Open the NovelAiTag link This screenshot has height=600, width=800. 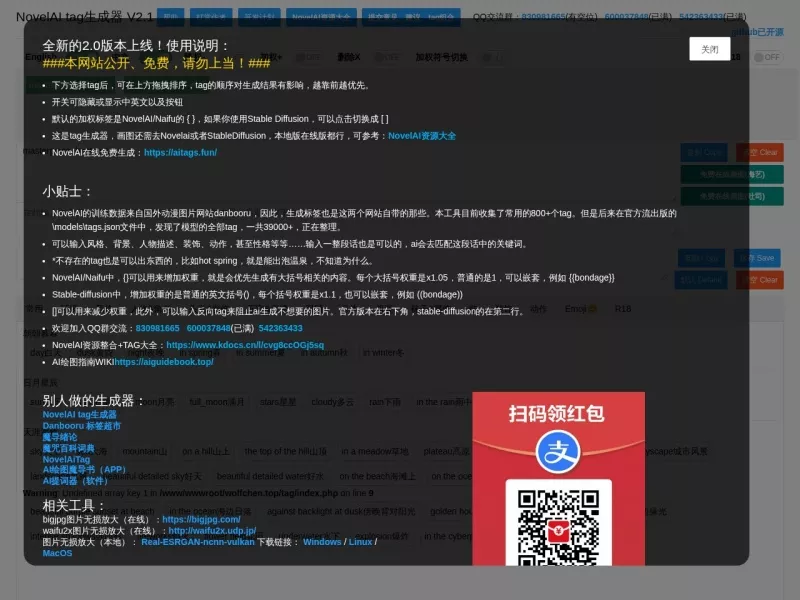coord(66,459)
